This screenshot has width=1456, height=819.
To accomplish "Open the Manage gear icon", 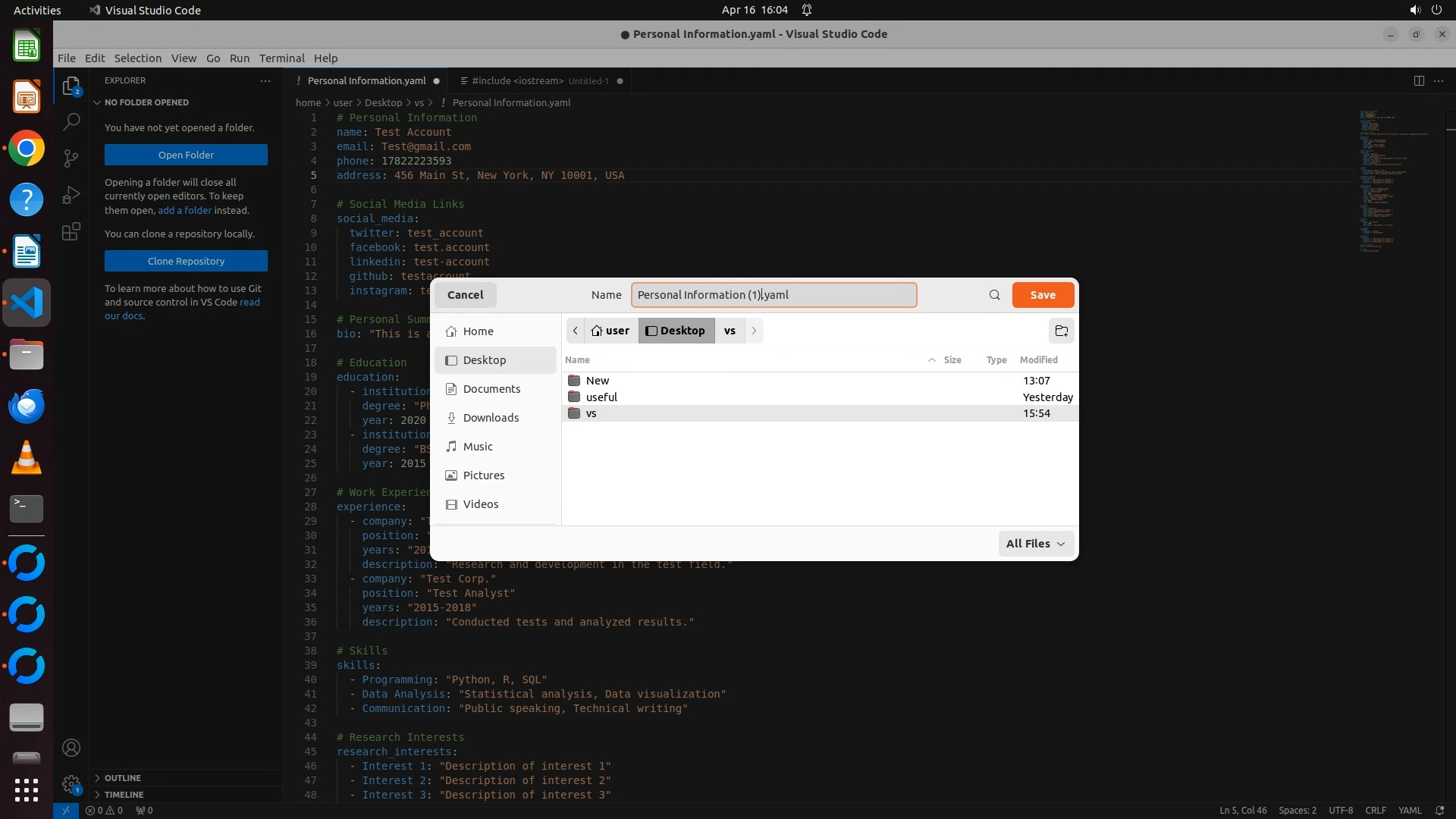I will (x=71, y=784).
